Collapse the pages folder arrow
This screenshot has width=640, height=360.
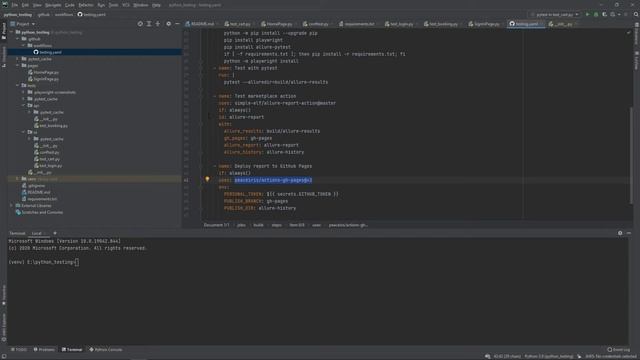click(x=18, y=65)
